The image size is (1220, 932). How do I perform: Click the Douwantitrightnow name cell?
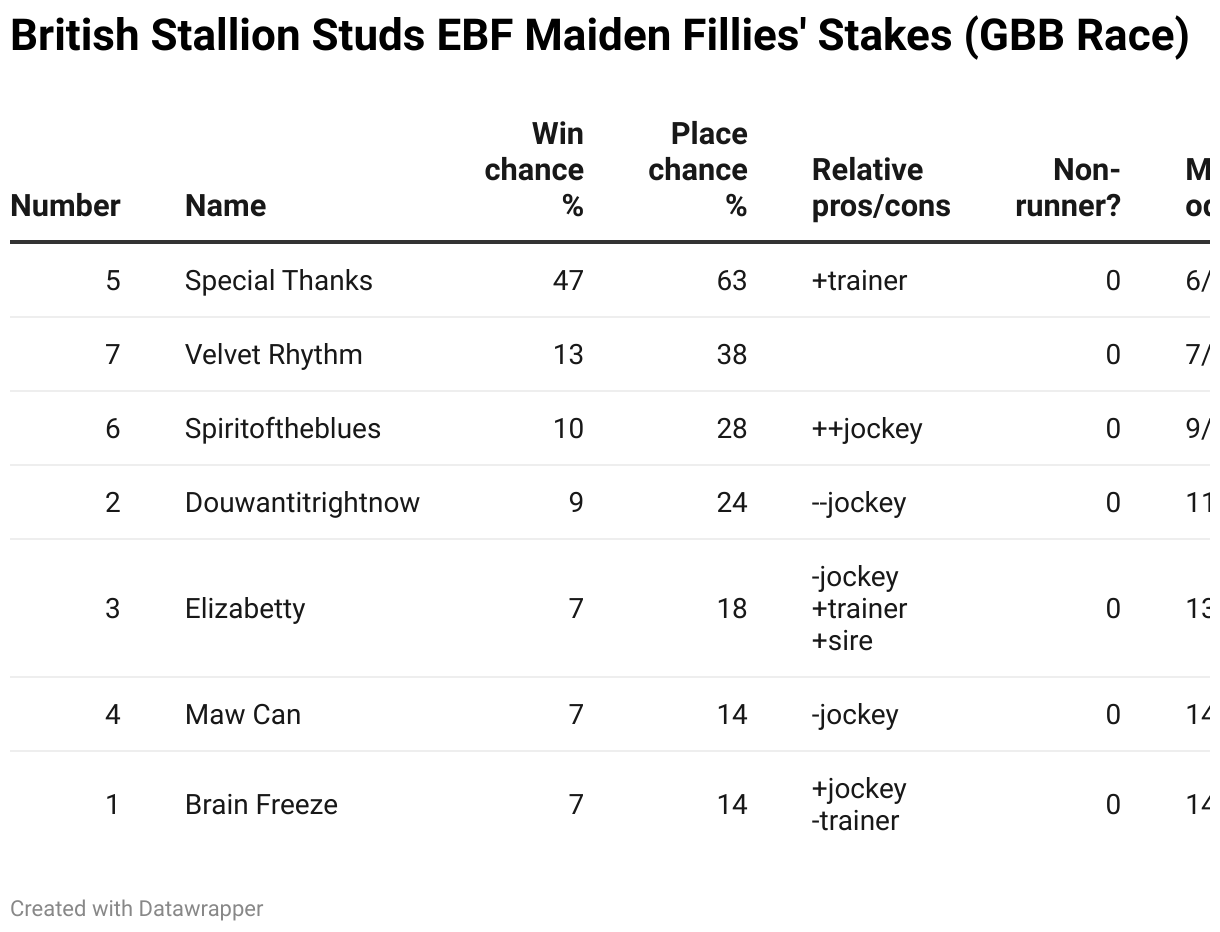[302, 503]
